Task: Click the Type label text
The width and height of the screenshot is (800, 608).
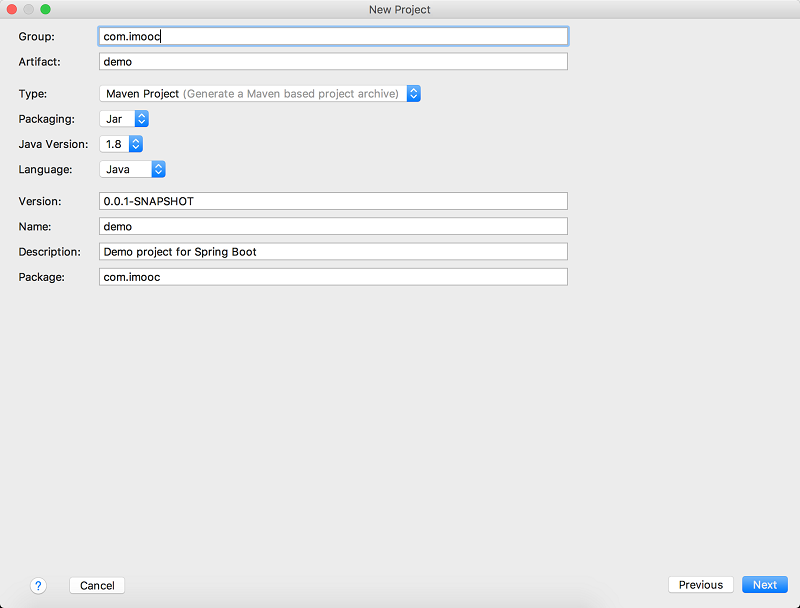Action: coord(32,94)
